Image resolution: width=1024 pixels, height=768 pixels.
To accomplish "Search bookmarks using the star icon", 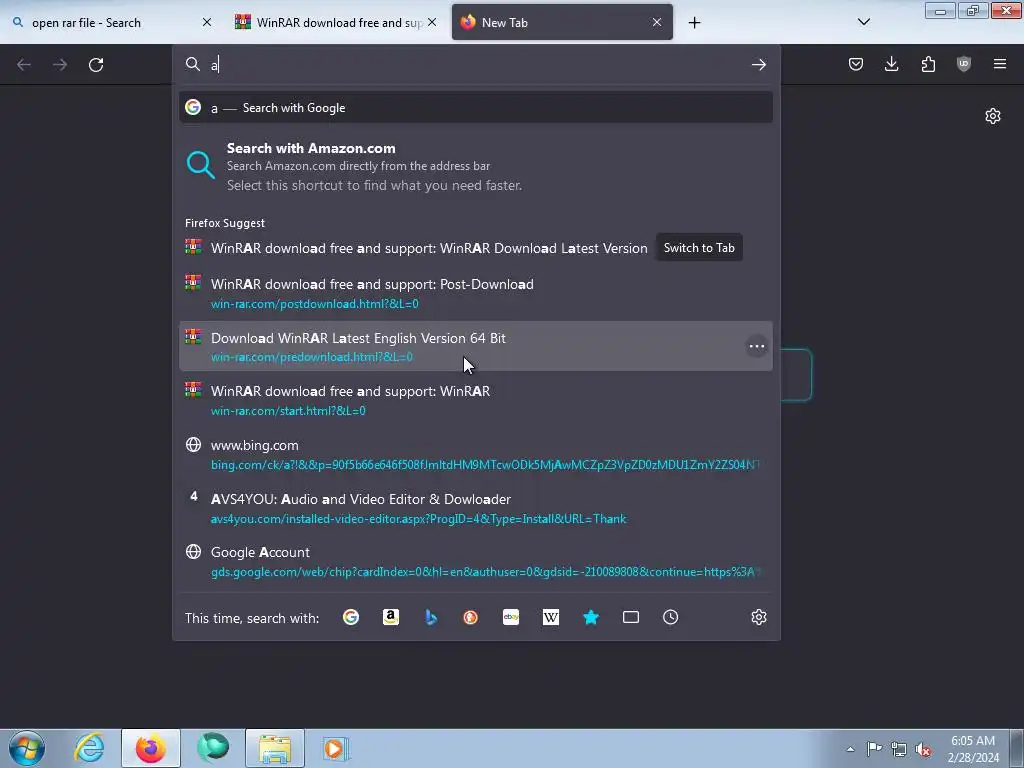I will coord(591,617).
